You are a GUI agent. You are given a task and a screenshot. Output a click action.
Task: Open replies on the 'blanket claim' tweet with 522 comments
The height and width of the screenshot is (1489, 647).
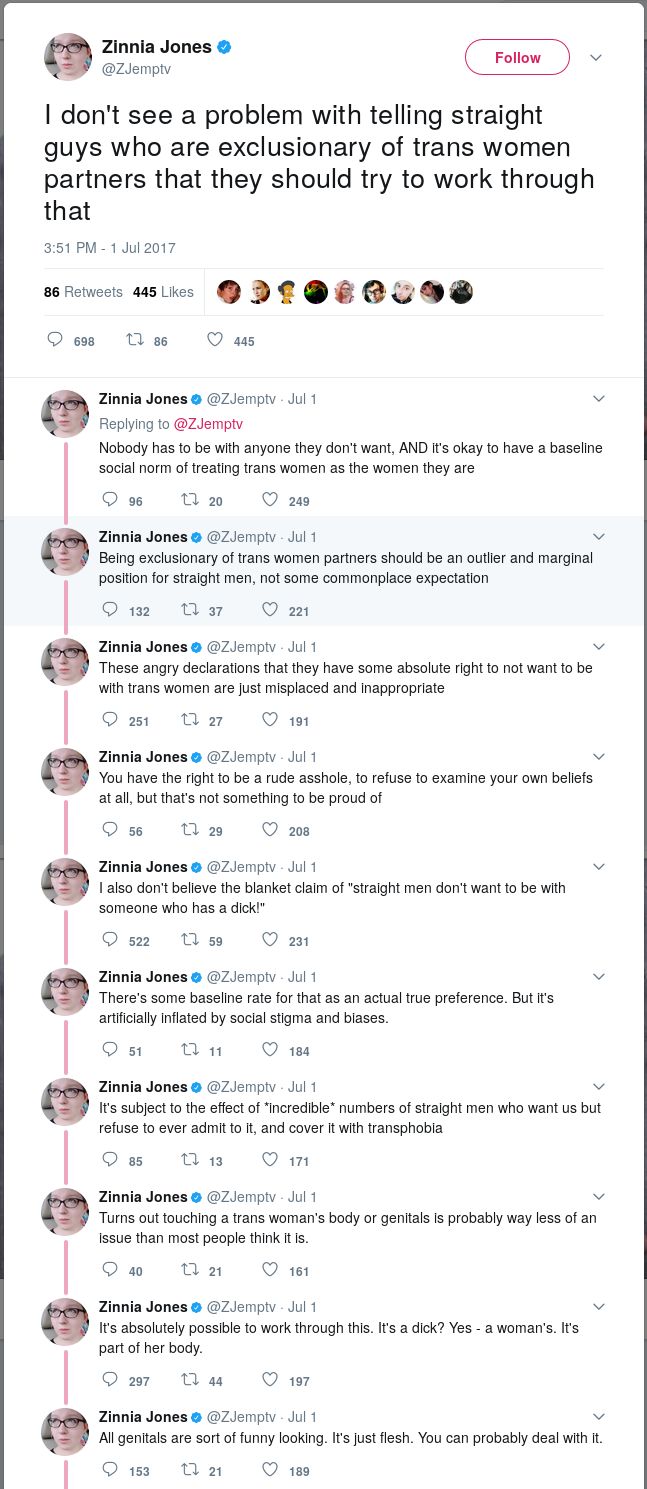[110, 940]
